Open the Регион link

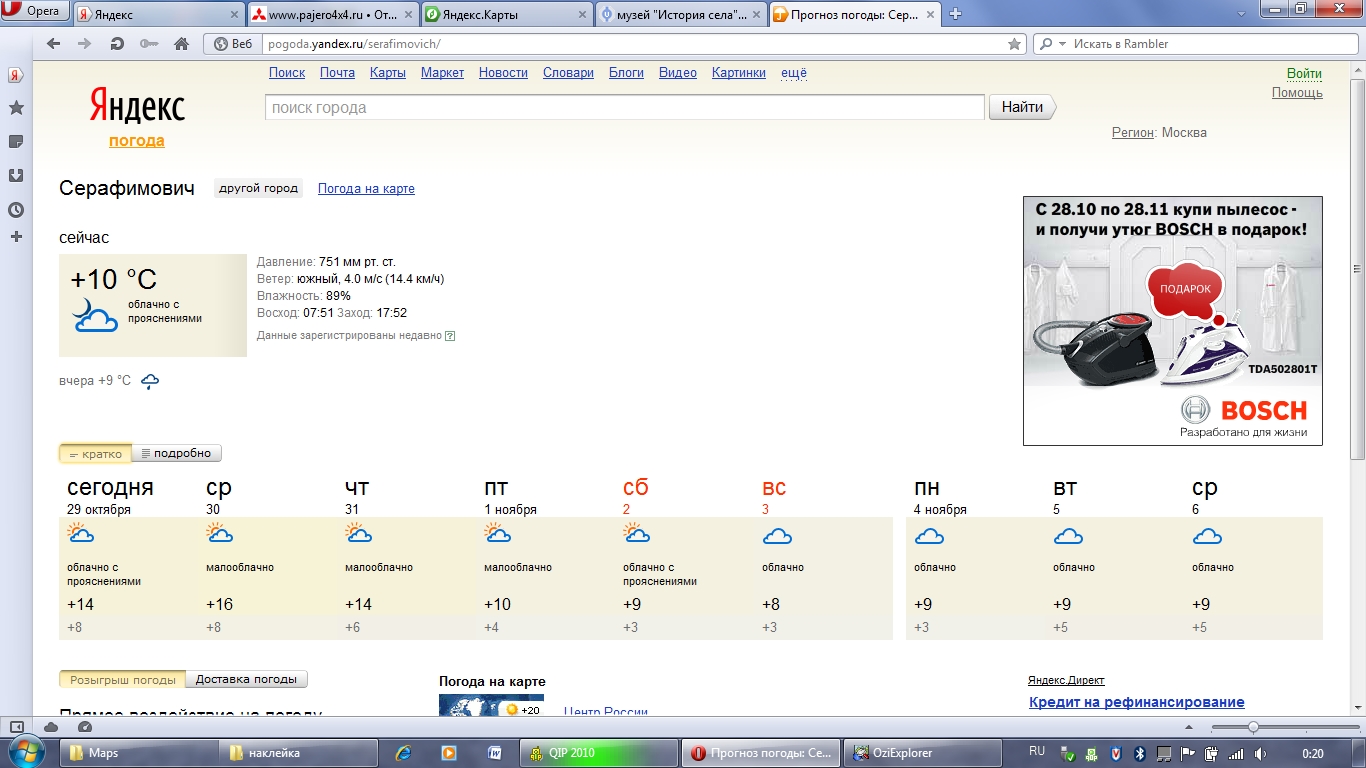(1133, 132)
